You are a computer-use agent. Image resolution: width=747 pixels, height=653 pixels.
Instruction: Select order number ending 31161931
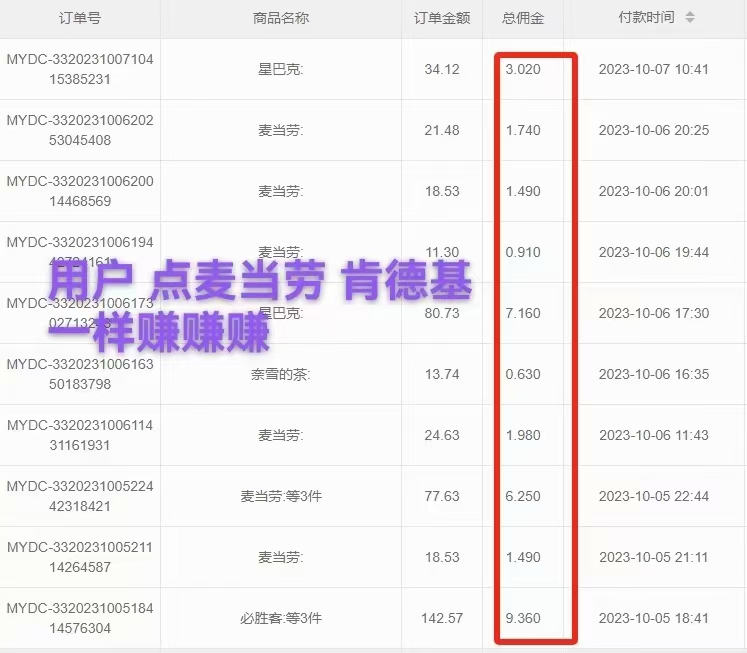point(80,435)
